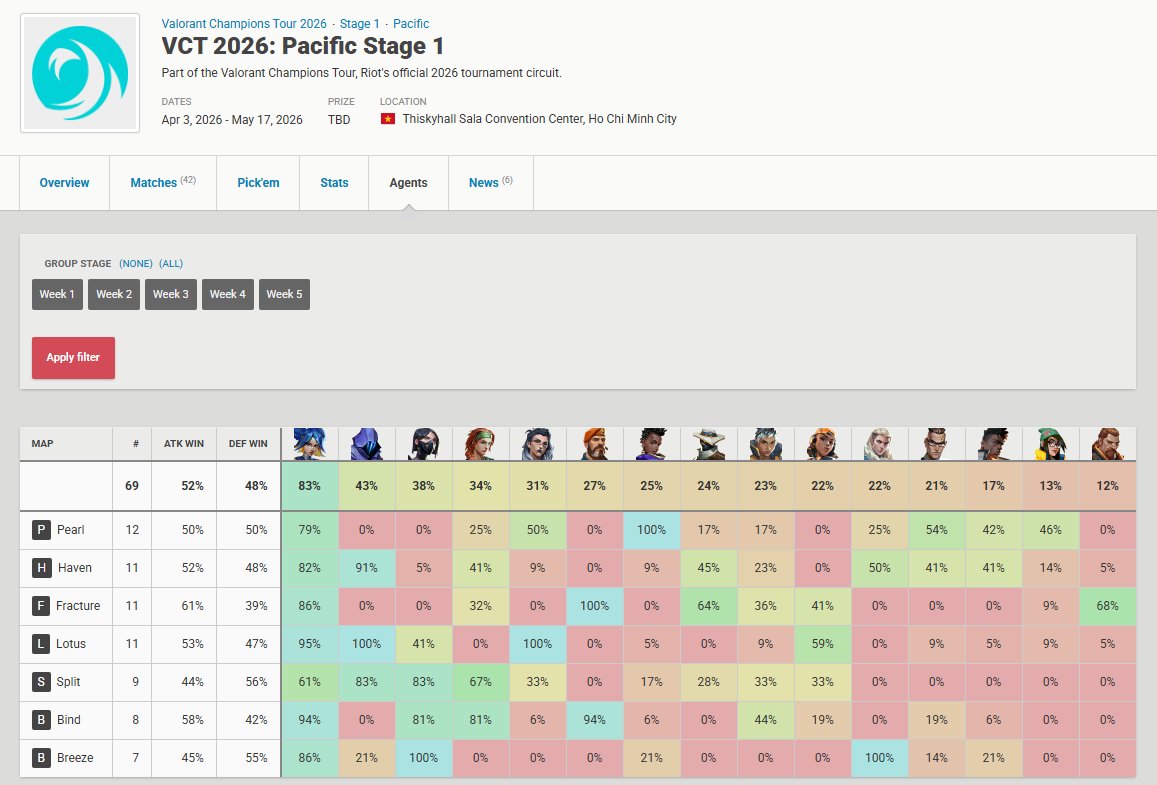Click the ATK WIN column header
Image resolution: width=1157 pixels, height=785 pixels.
(184, 443)
